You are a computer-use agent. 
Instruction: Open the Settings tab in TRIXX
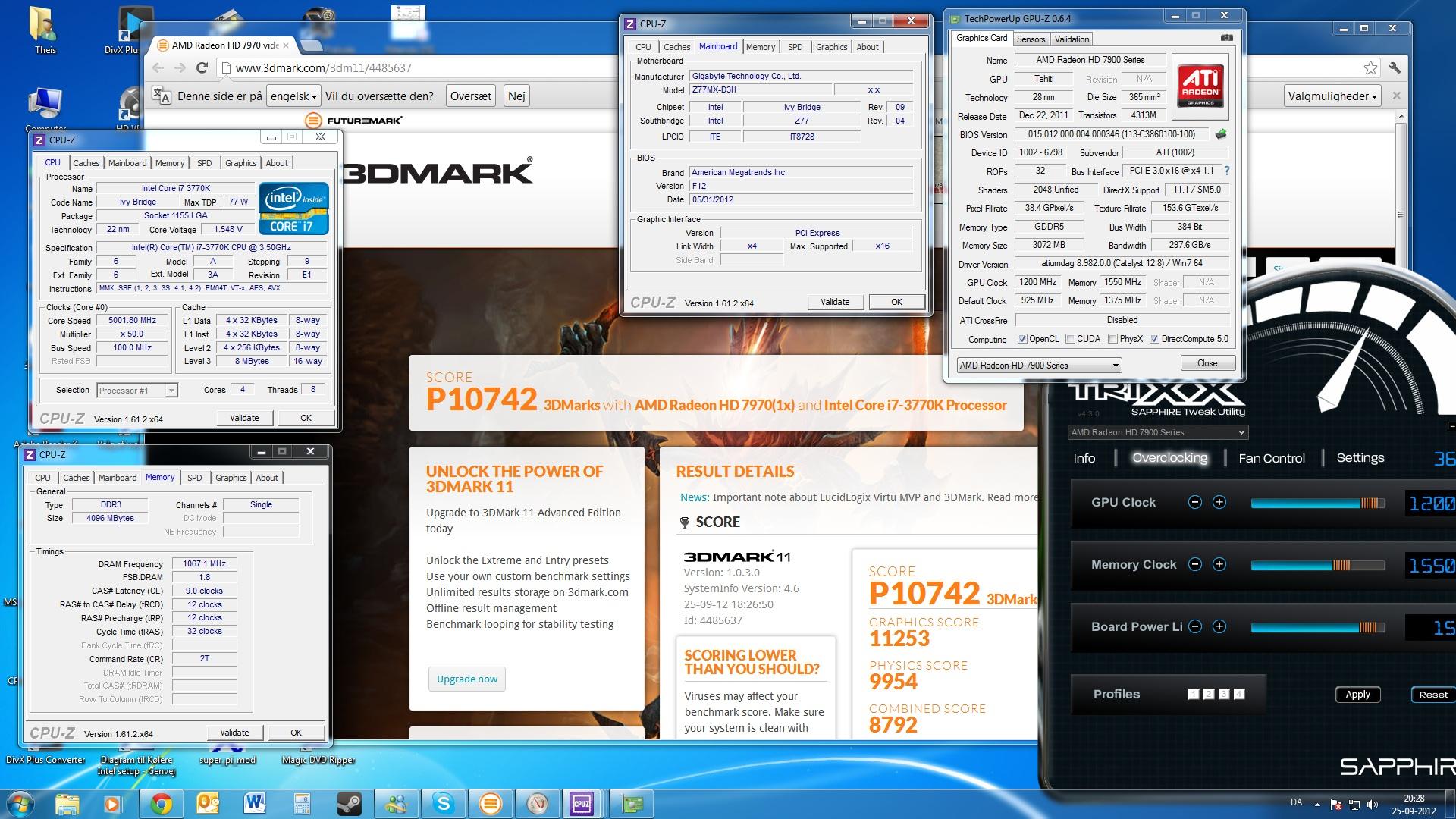click(1360, 458)
